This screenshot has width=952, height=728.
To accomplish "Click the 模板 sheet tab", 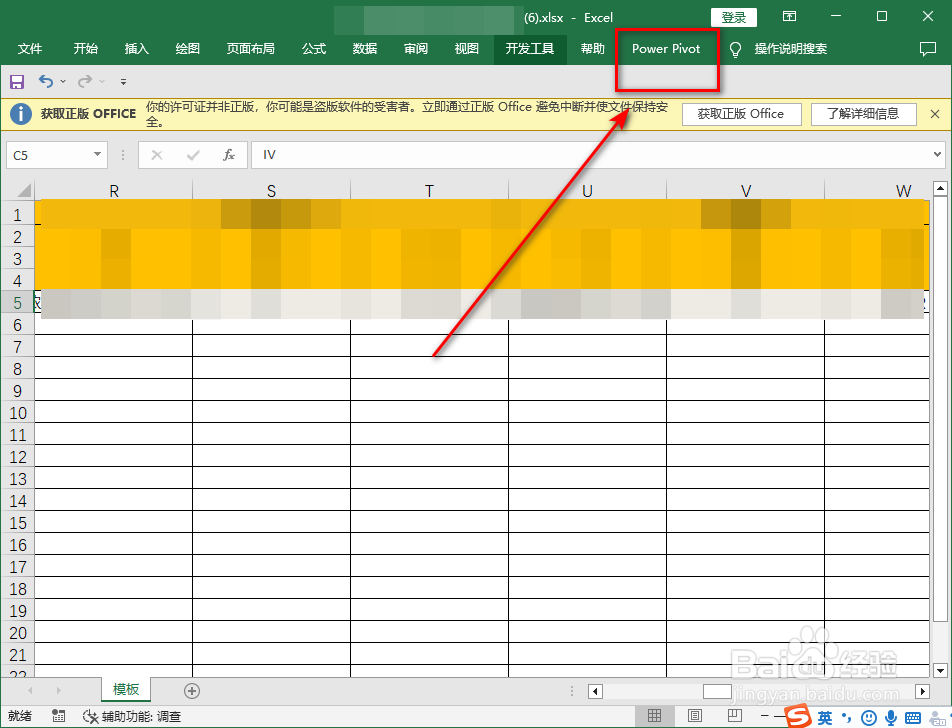I will pos(126,690).
